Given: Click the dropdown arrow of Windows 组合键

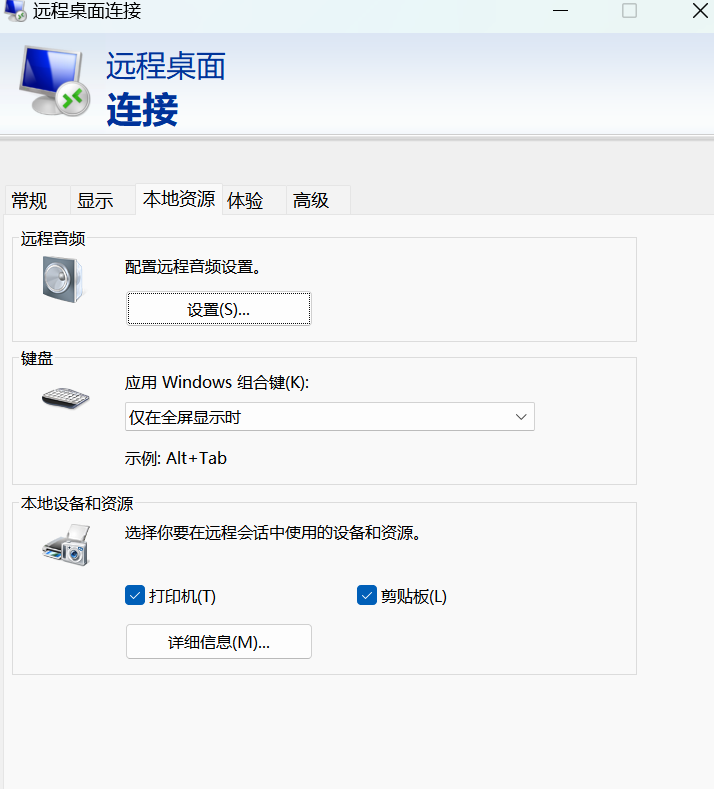Looking at the screenshot, I should click(x=521, y=417).
